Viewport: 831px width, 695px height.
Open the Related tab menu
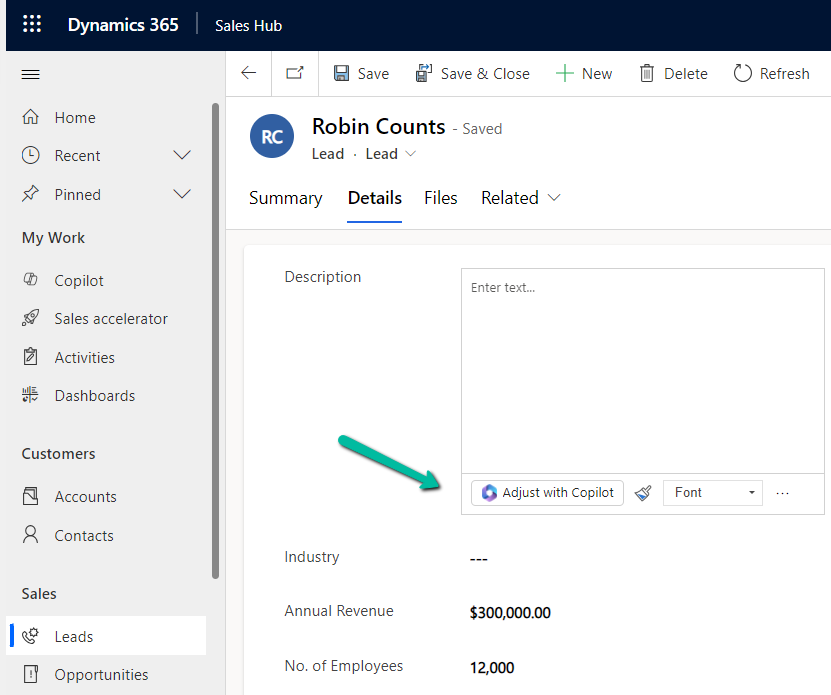pyautogui.click(x=519, y=198)
